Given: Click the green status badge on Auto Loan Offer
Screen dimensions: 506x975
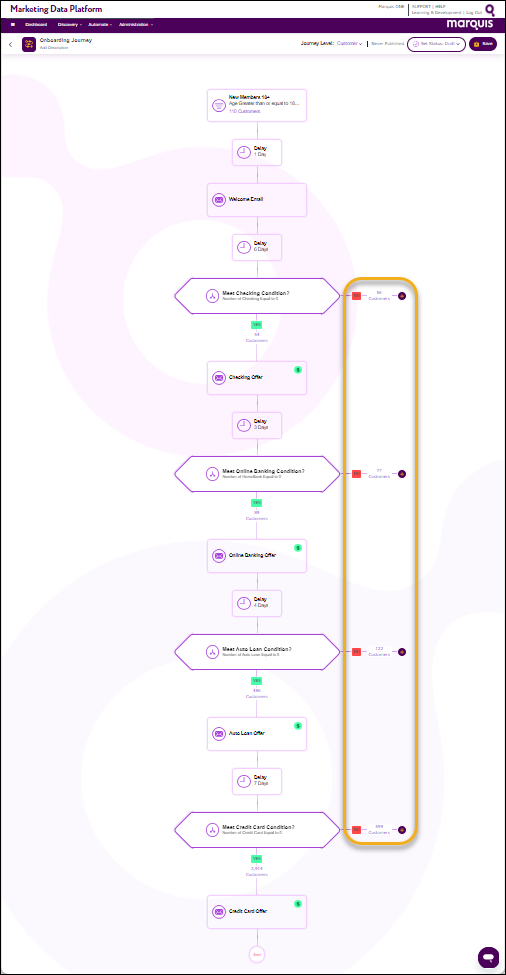Looking at the screenshot, I should [298, 726].
